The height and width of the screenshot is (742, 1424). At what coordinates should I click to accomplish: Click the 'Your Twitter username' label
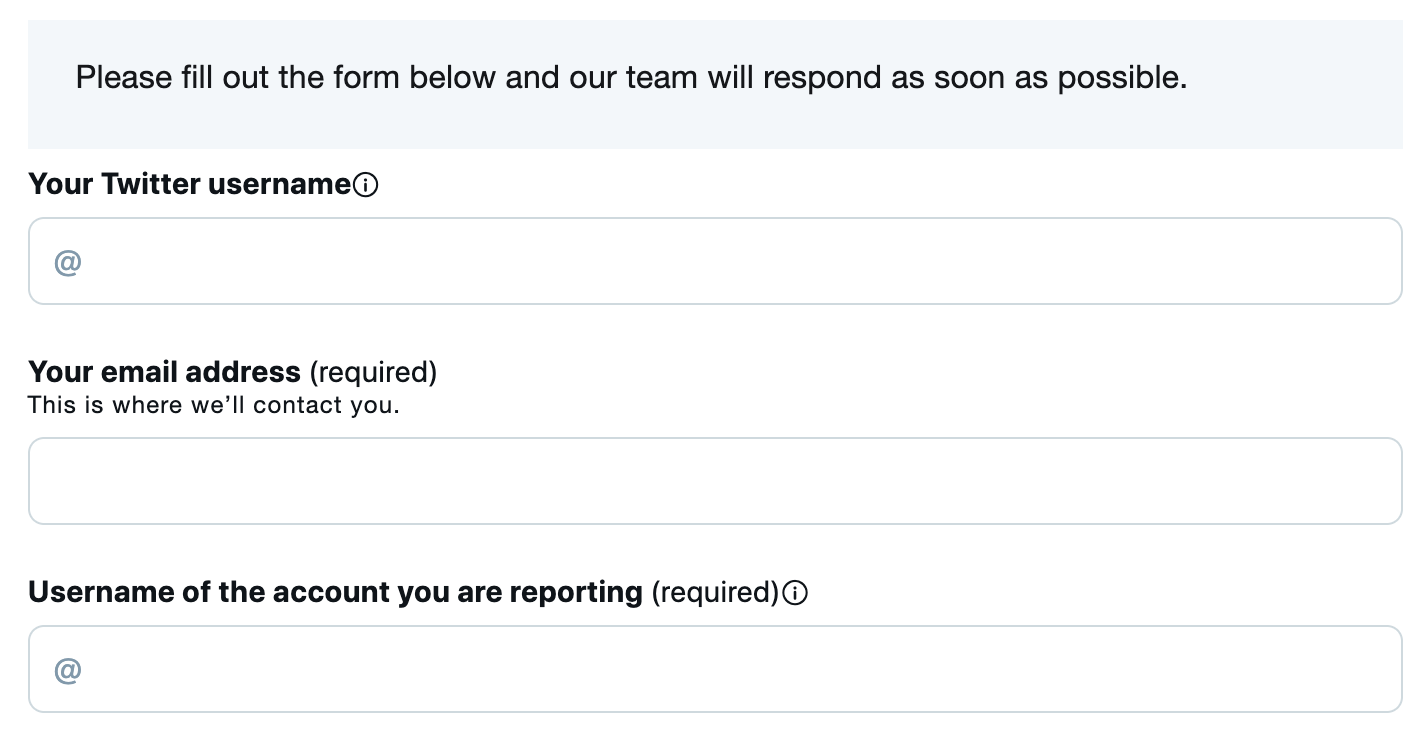coord(190,184)
